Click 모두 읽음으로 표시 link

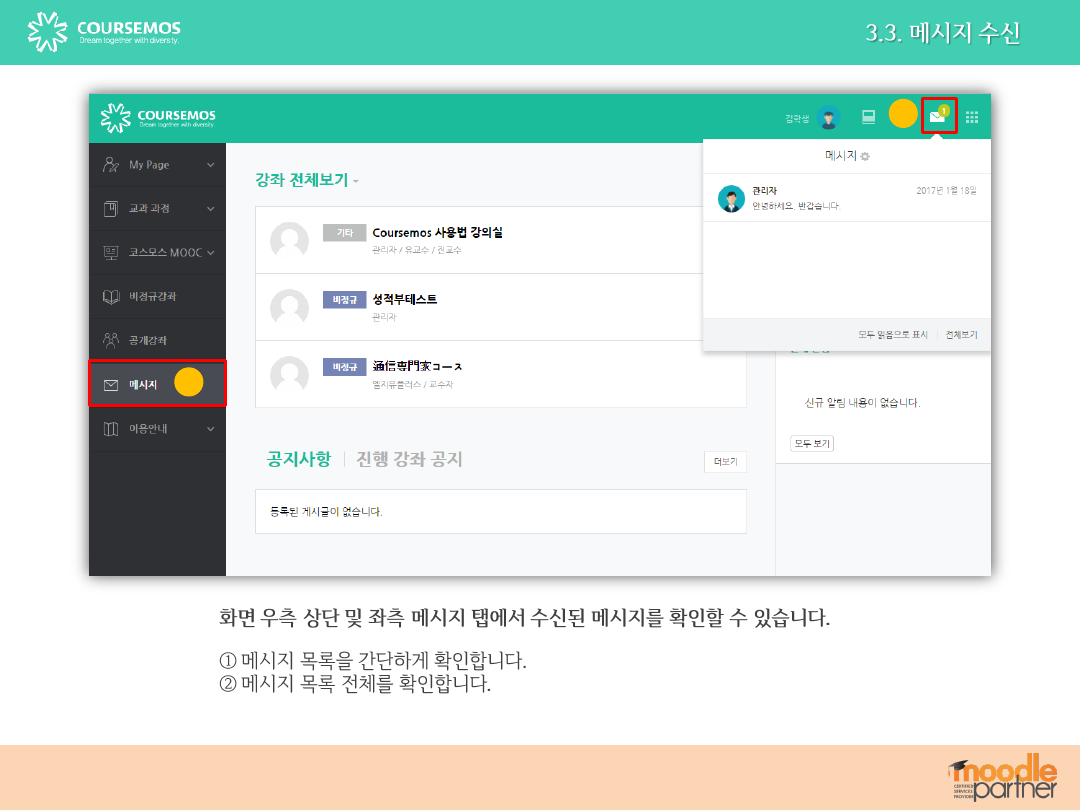(893, 335)
